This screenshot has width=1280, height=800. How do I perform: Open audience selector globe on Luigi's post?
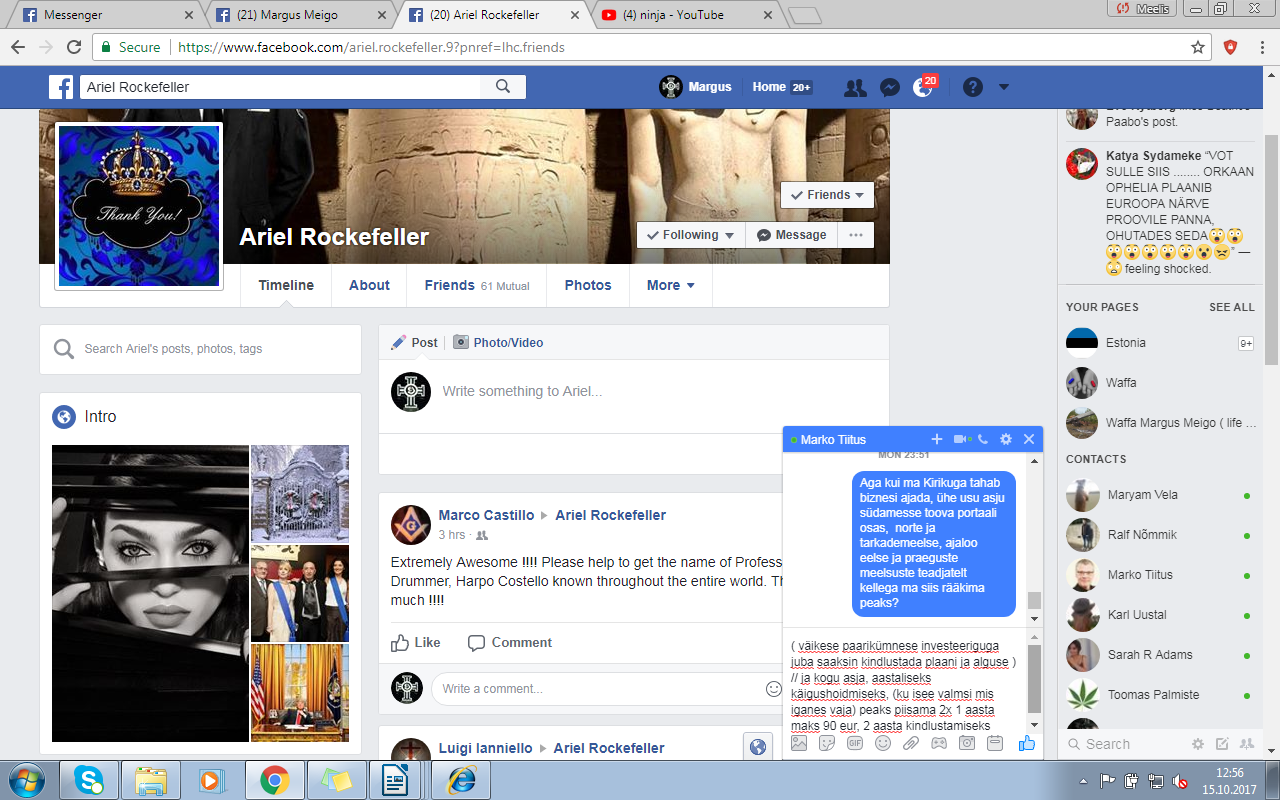point(757,746)
